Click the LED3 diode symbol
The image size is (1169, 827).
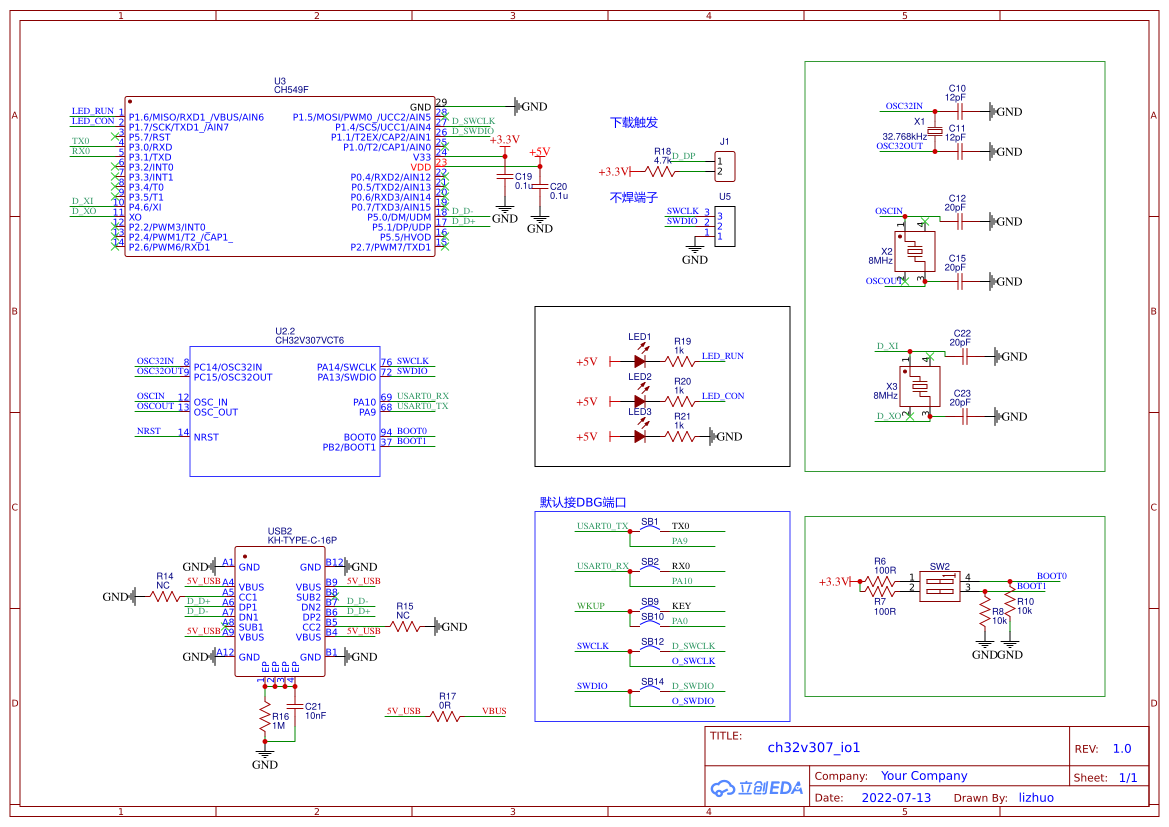[x=639, y=436]
